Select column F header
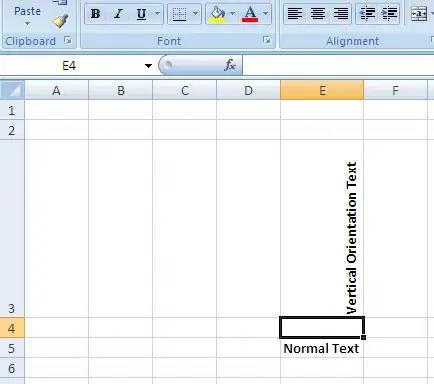The width and height of the screenshot is (434, 384). pyautogui.click(x=395, y=90)
